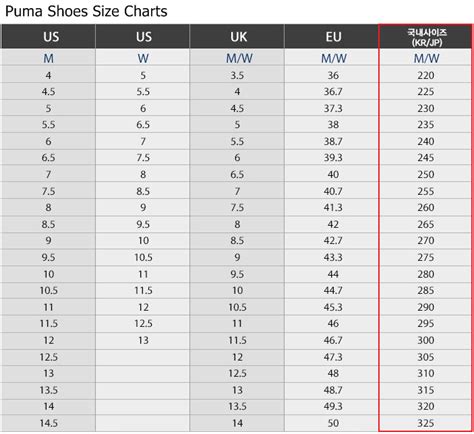The width and height of the screenshot is (474, 434).
Task: Click the UK column header
Action: click(237, 37)
